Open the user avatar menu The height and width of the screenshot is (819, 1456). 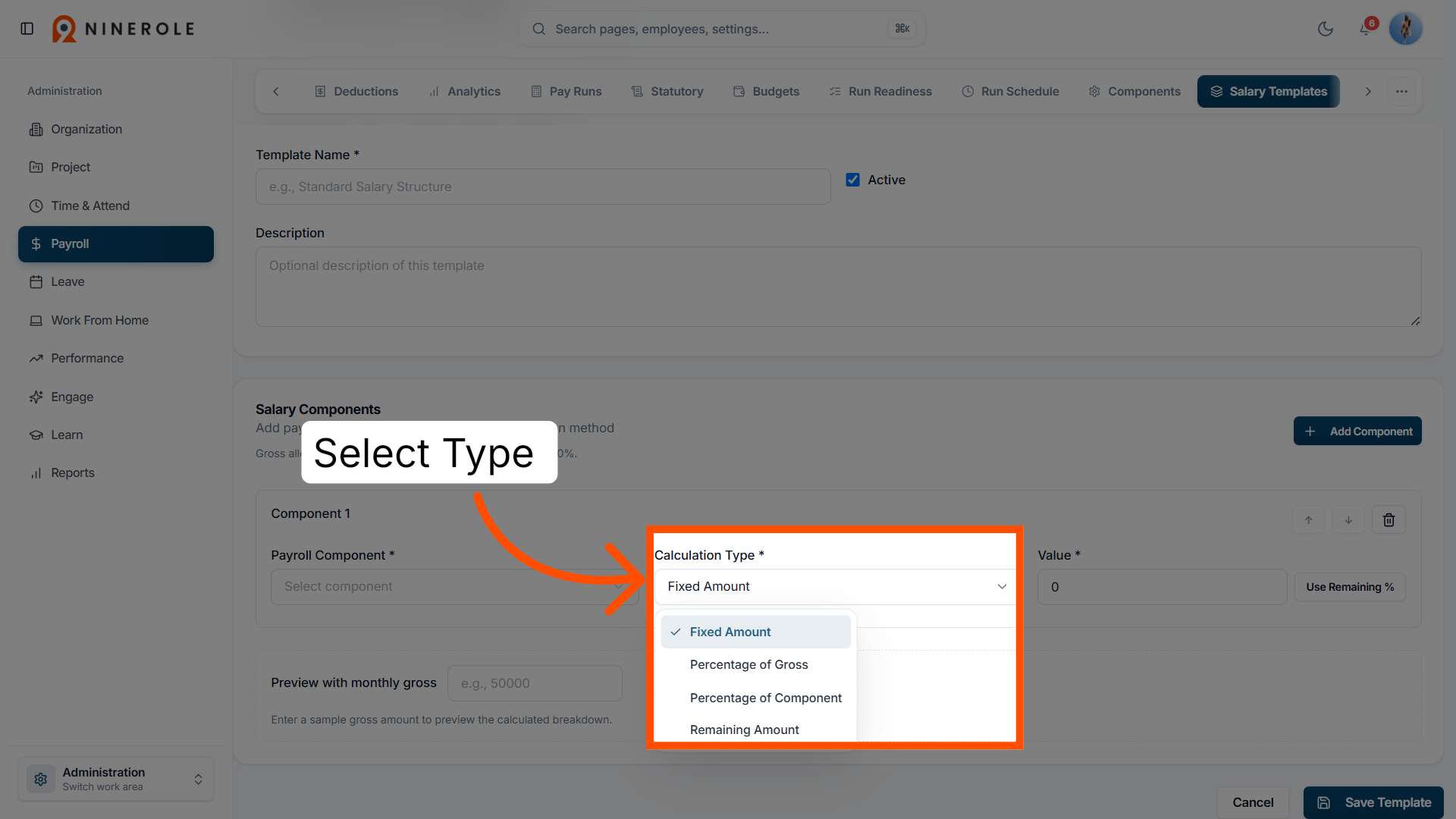point(1405,29)
